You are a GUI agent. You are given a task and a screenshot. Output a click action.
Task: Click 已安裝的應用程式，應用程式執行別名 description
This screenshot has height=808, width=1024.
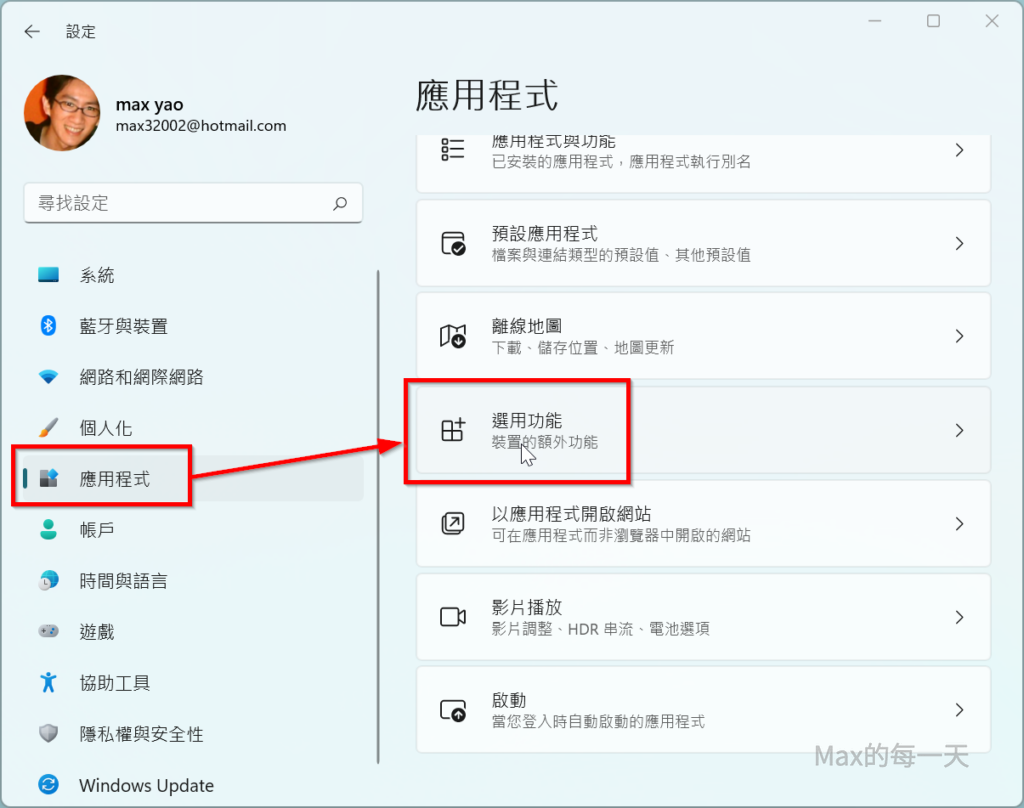pos(621,161)
